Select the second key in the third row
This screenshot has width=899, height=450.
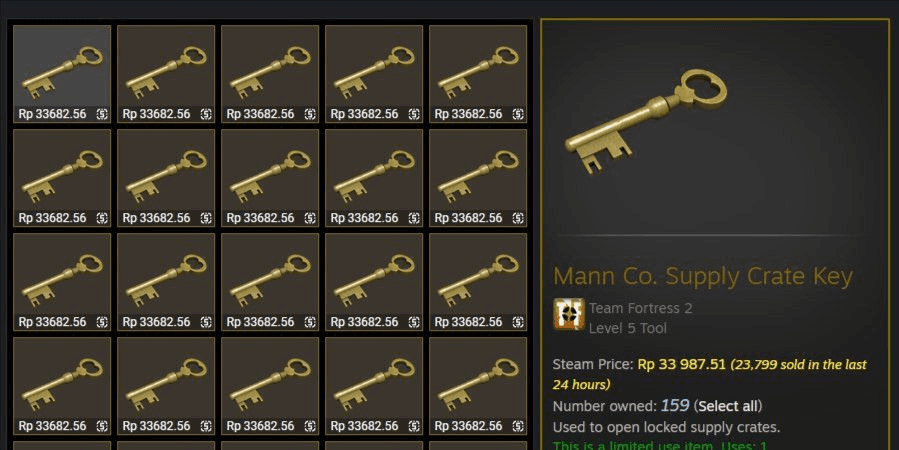[166, 282]
